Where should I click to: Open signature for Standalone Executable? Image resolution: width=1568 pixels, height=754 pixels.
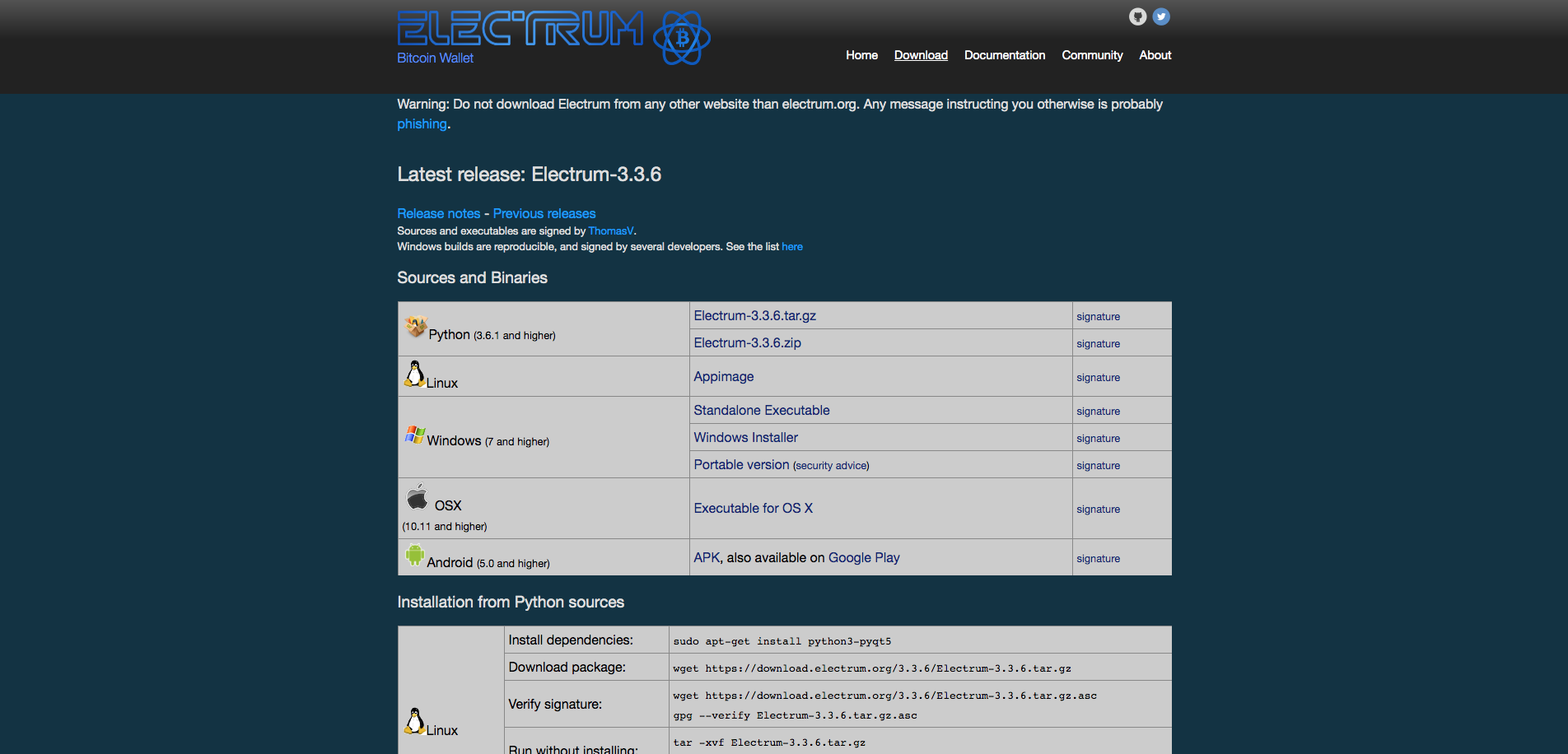[1098, 412]
